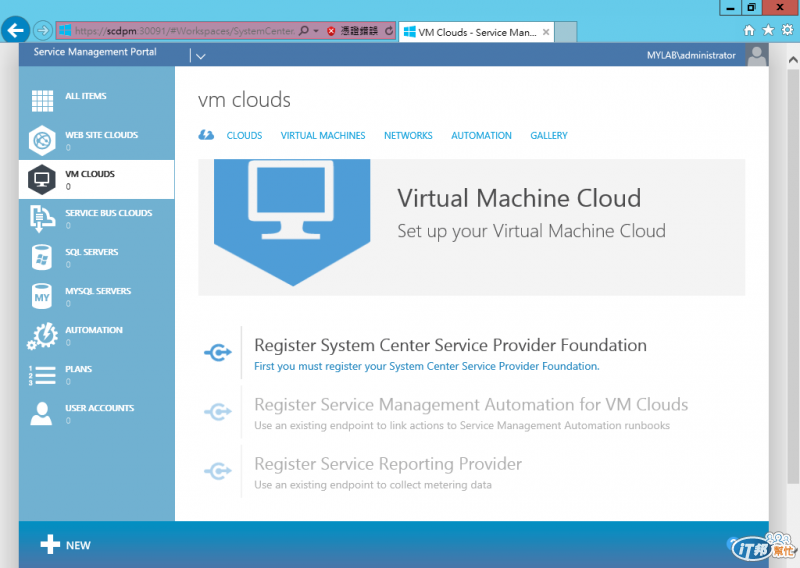Select SQL SERVERS label in sidebar
This screenshot has width=800, height=568.
pos(91,252)
